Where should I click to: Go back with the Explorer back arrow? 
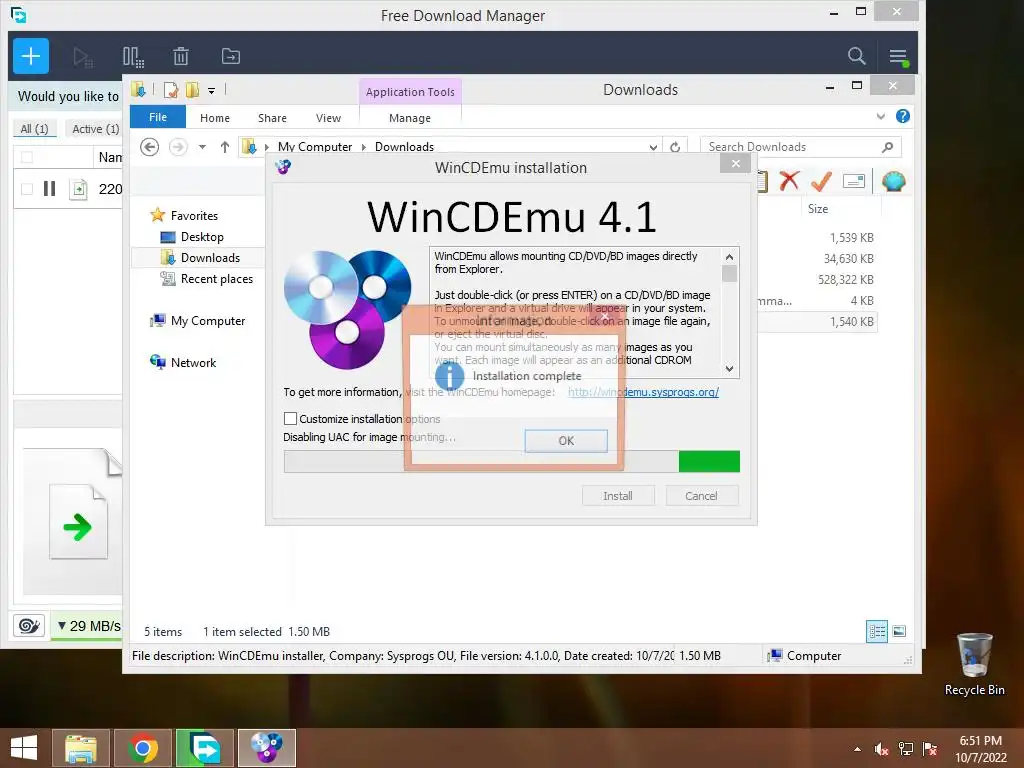pyautogui.click(x=150, y=147)
